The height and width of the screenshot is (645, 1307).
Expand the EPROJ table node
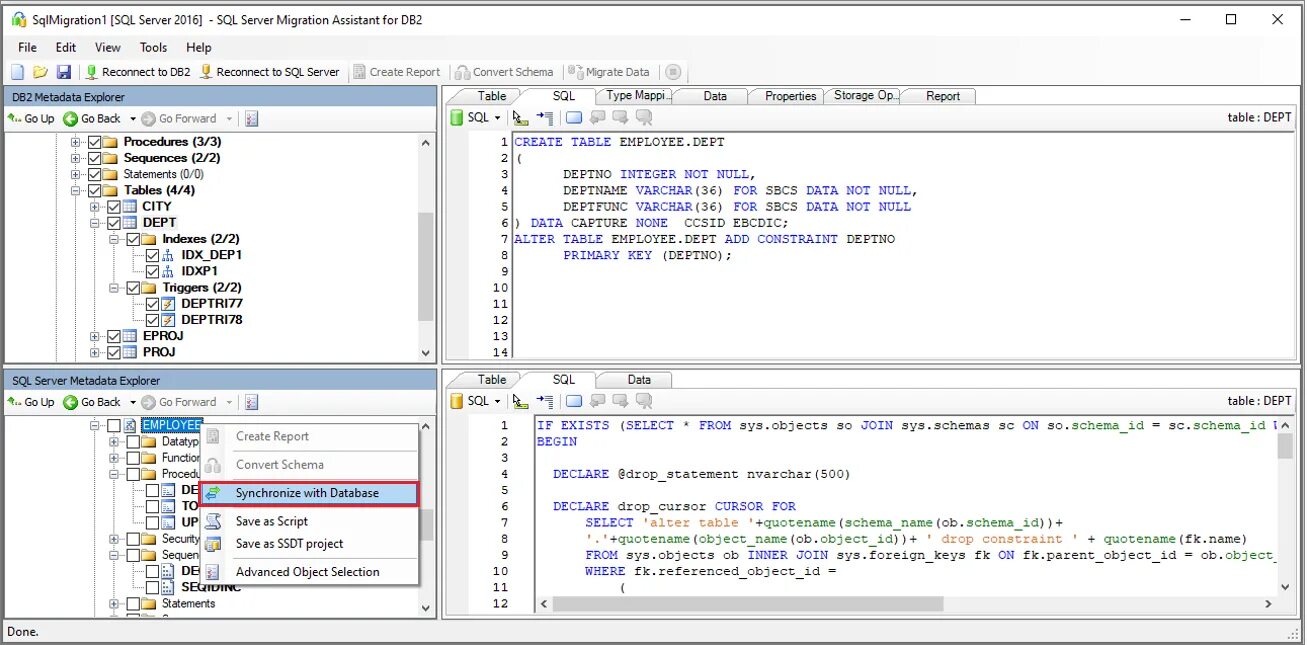(x=96, y=336)
